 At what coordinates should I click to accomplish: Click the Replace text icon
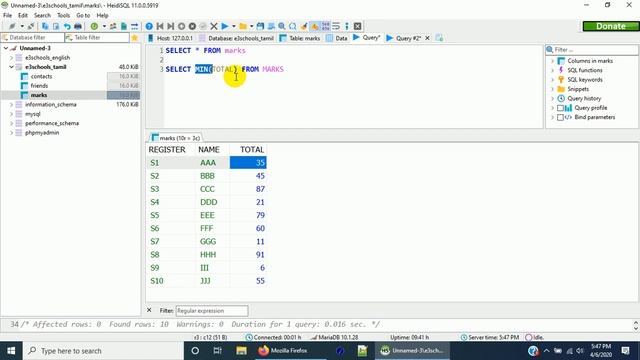(x=293, y=26)
